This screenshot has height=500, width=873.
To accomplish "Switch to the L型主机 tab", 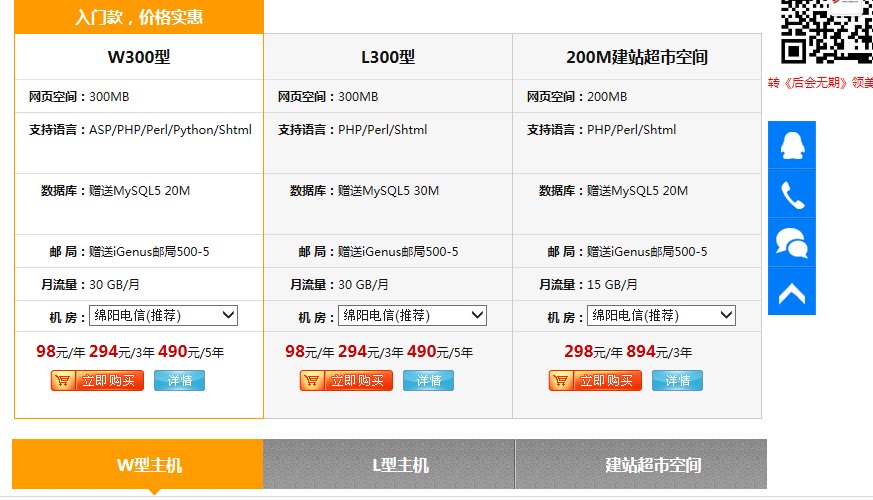I will [389, 464].
